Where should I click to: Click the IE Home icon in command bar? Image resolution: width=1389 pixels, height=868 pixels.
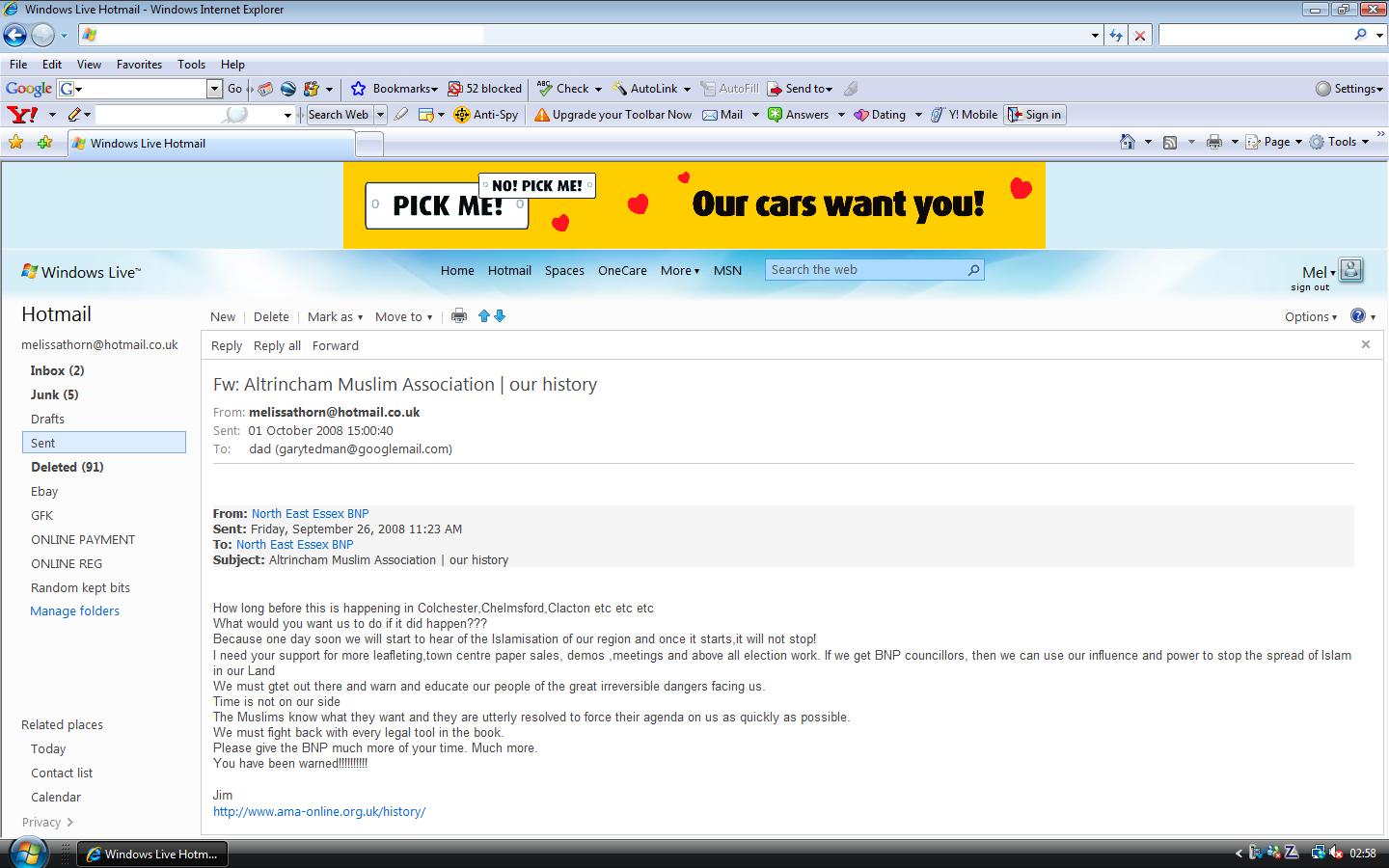pyautogui.click(x=1127, y=142)
